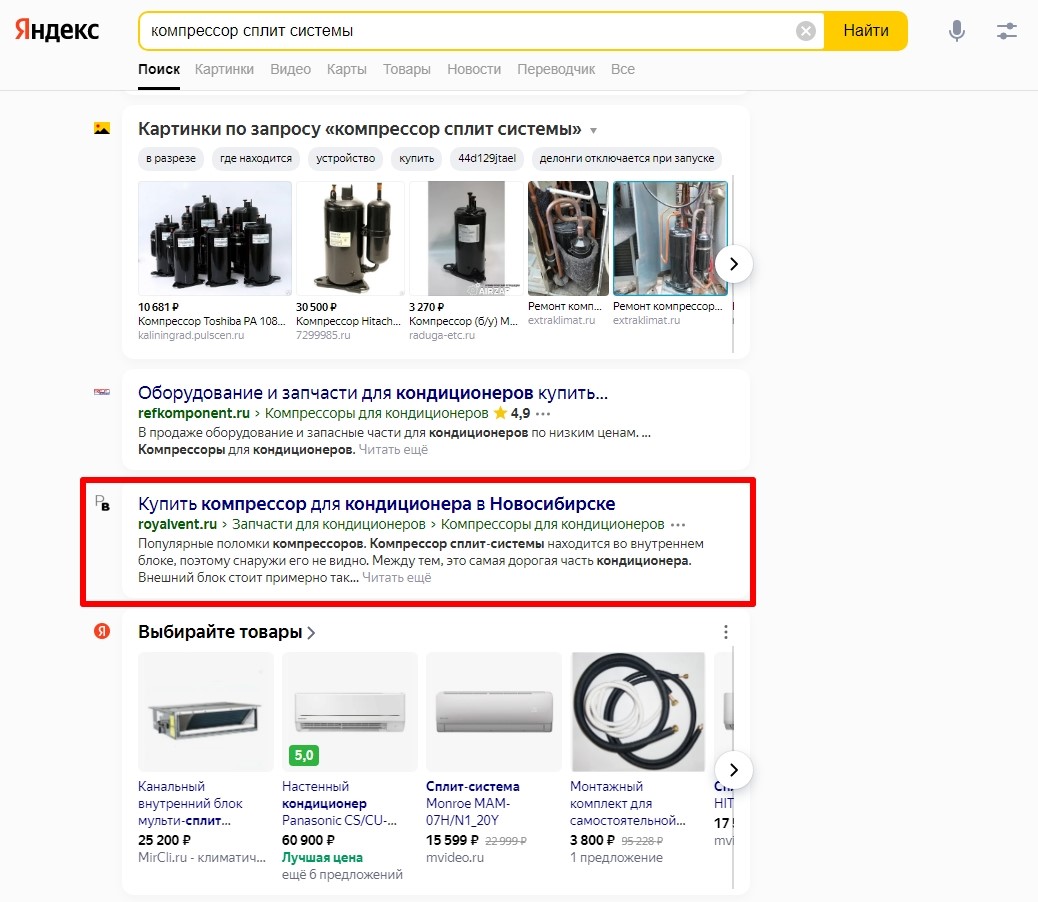Open three-dot menu for products block
This screenshot has height=902, width=1038.
[726, 632]
